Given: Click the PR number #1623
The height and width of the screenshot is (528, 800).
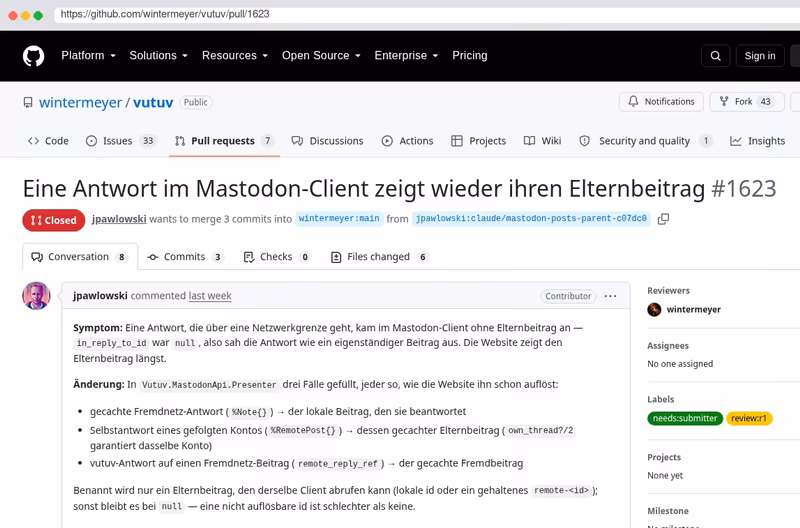Looking at the screenshot, I should click(743, 189).
